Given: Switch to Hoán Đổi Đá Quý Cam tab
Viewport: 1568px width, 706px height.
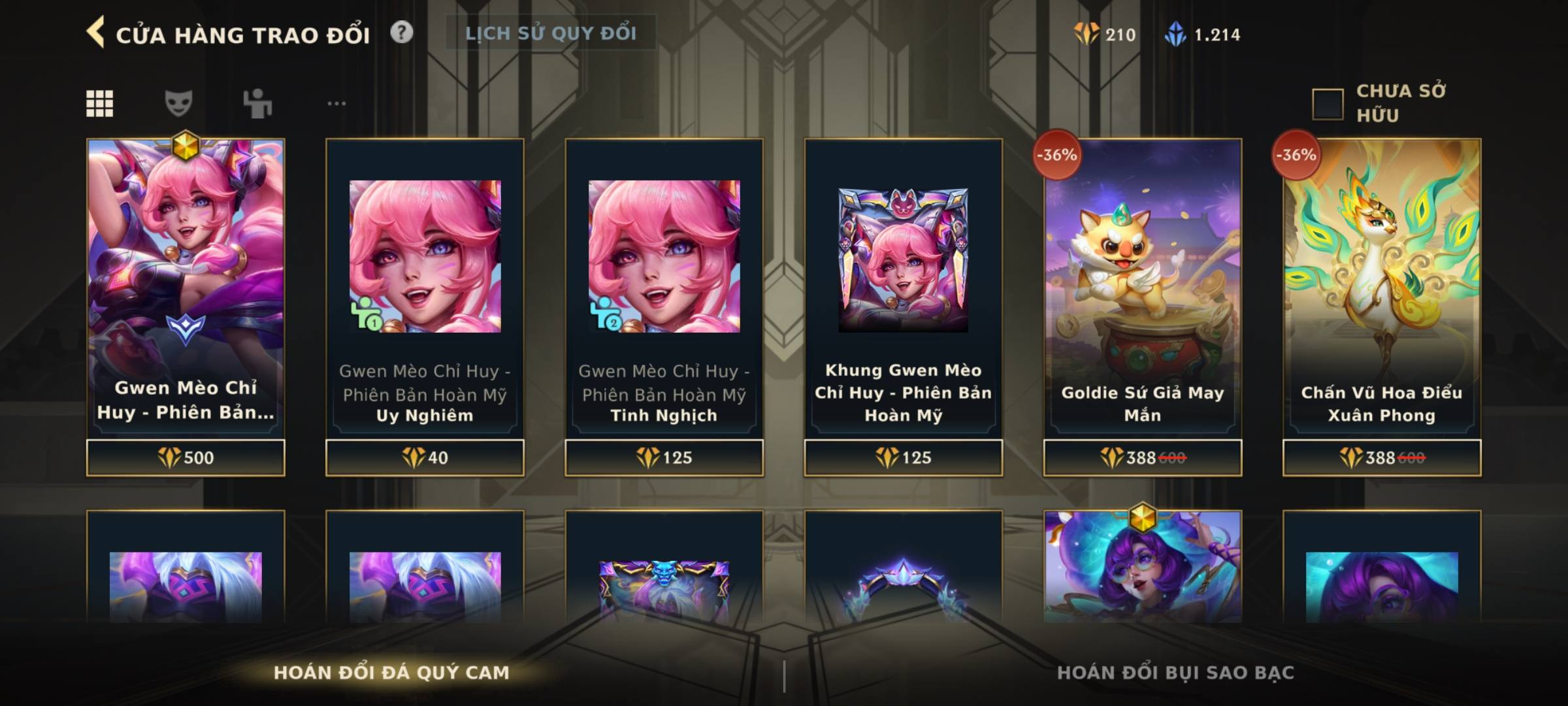Looking at the screenshot, I should pos(391,673).
